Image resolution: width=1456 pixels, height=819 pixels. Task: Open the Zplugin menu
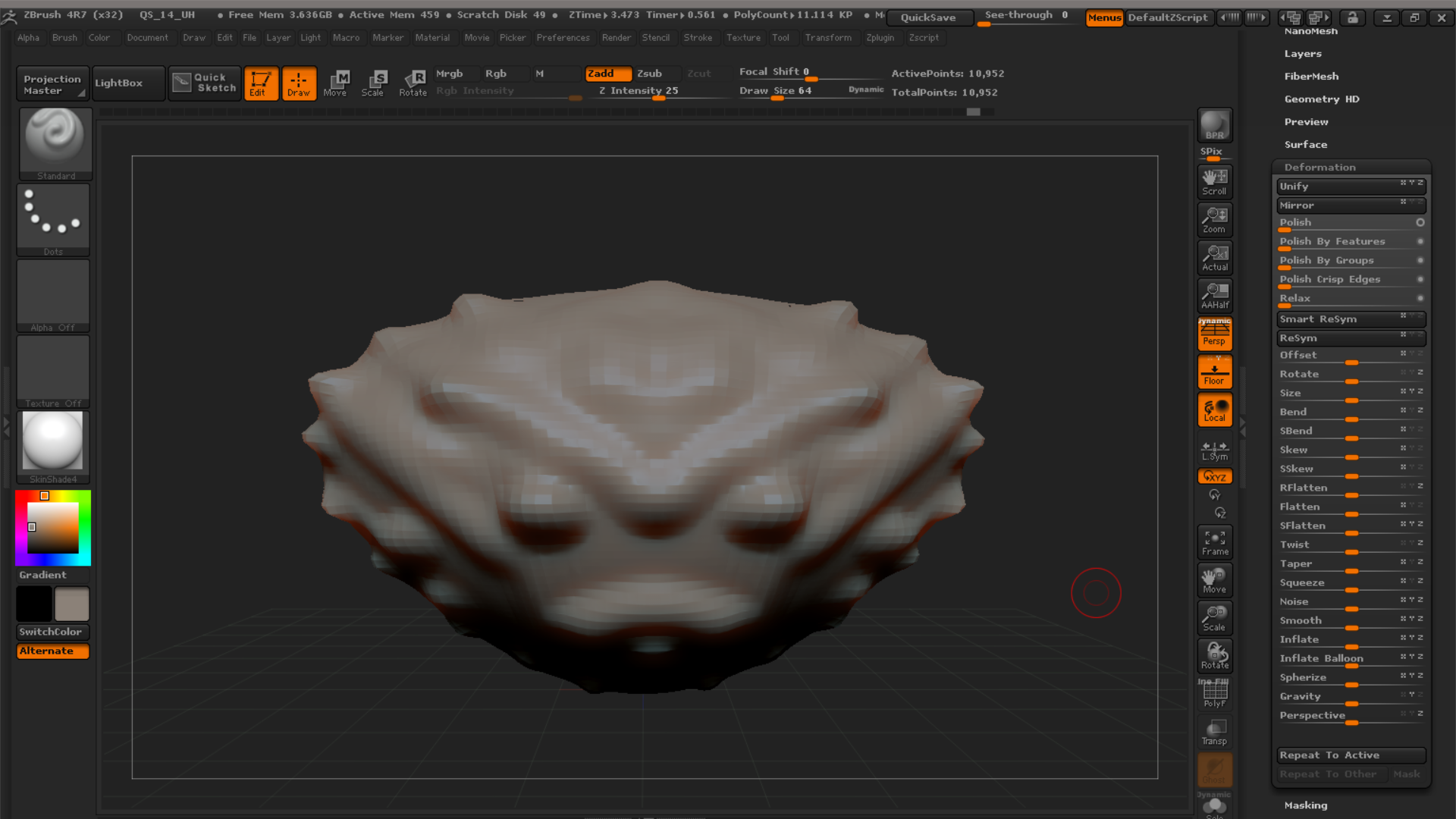[880, 37]
